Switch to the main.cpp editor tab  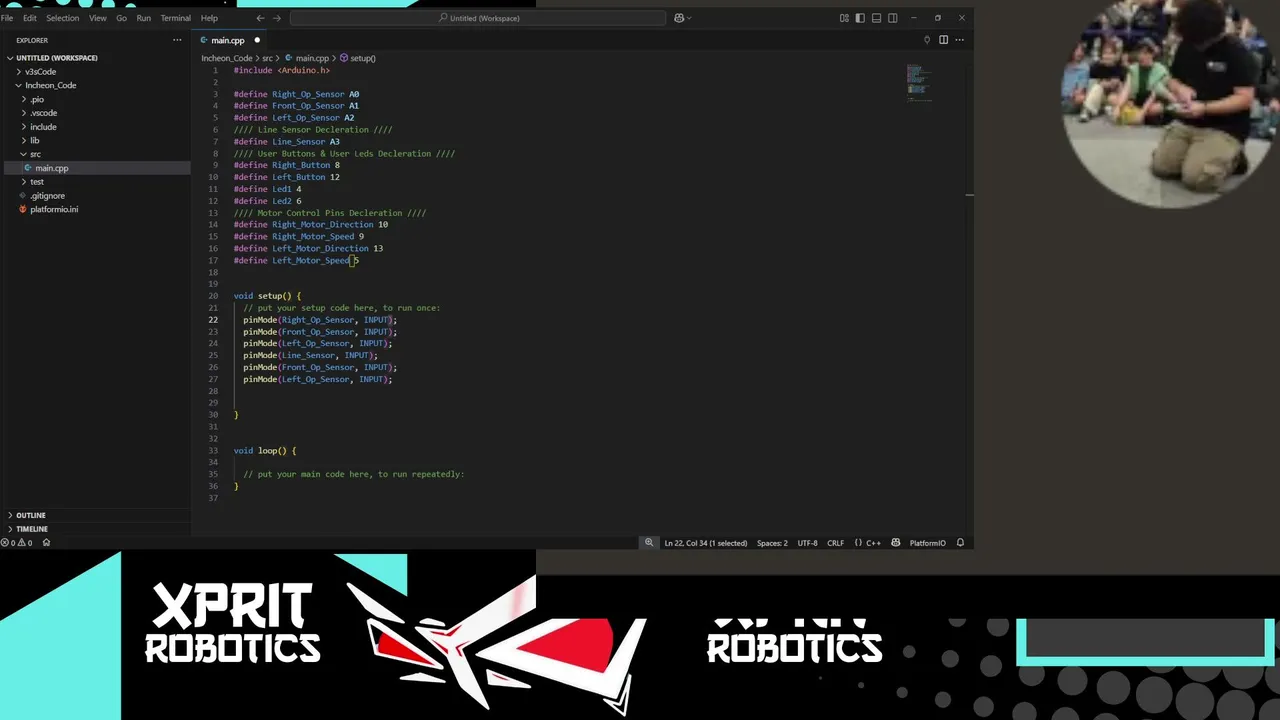pyautogui.click(x=228, y=40)
